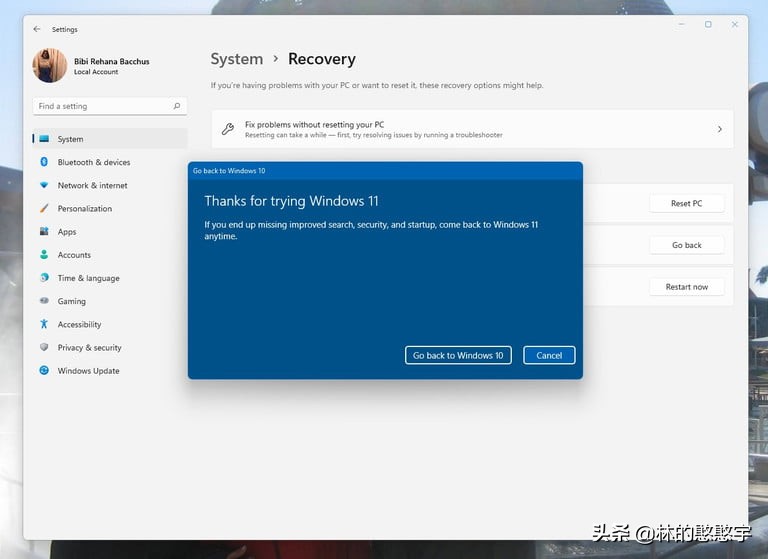The height and width of the screenshot is (559, 768).
Task: Click the Apps icon in sidebar
Action: (x=44, y=231)
